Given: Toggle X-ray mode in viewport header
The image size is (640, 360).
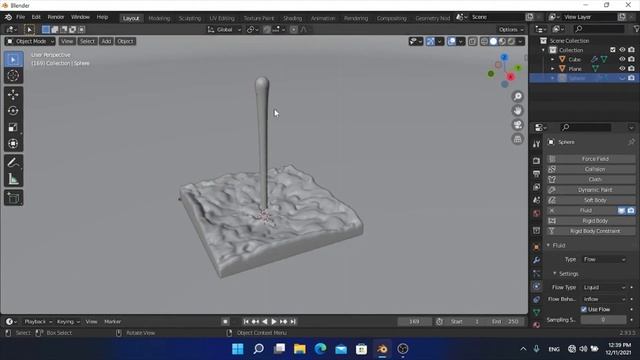Looking at the screenshot, I should pyautogui.click(x=472, y=41).
